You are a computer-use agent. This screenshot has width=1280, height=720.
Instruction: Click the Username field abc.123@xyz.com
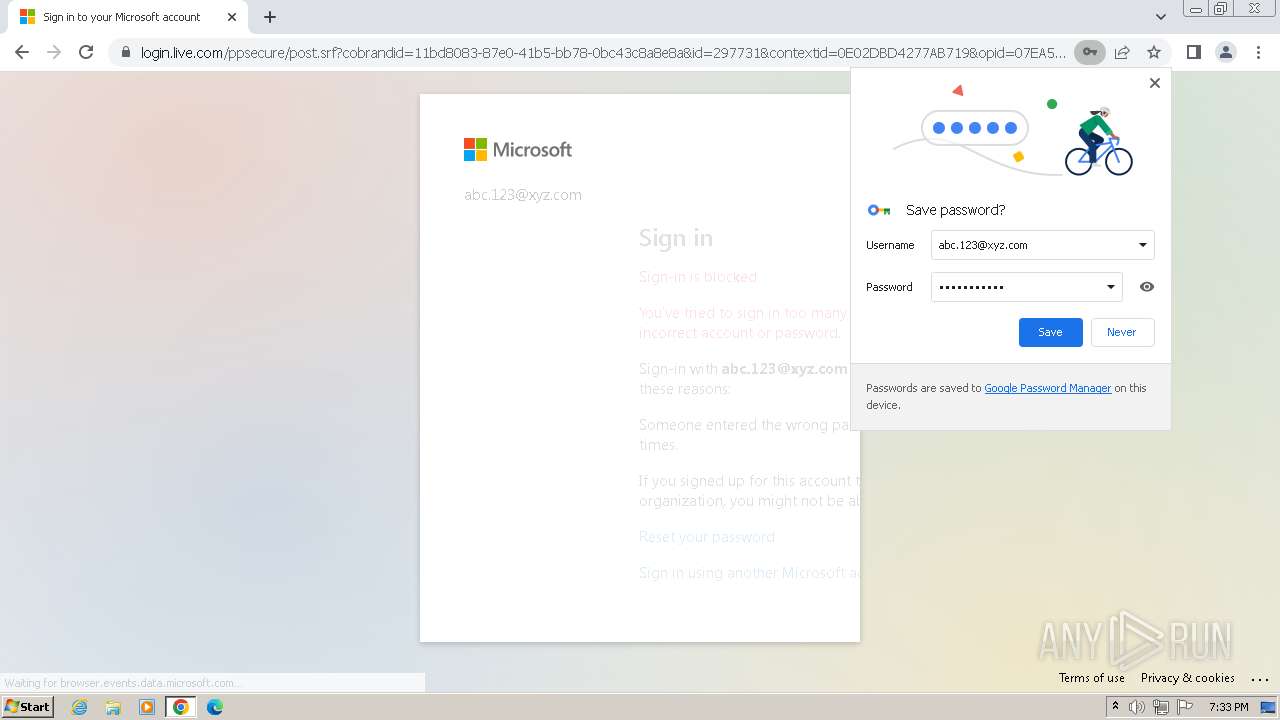point(1042,245)
